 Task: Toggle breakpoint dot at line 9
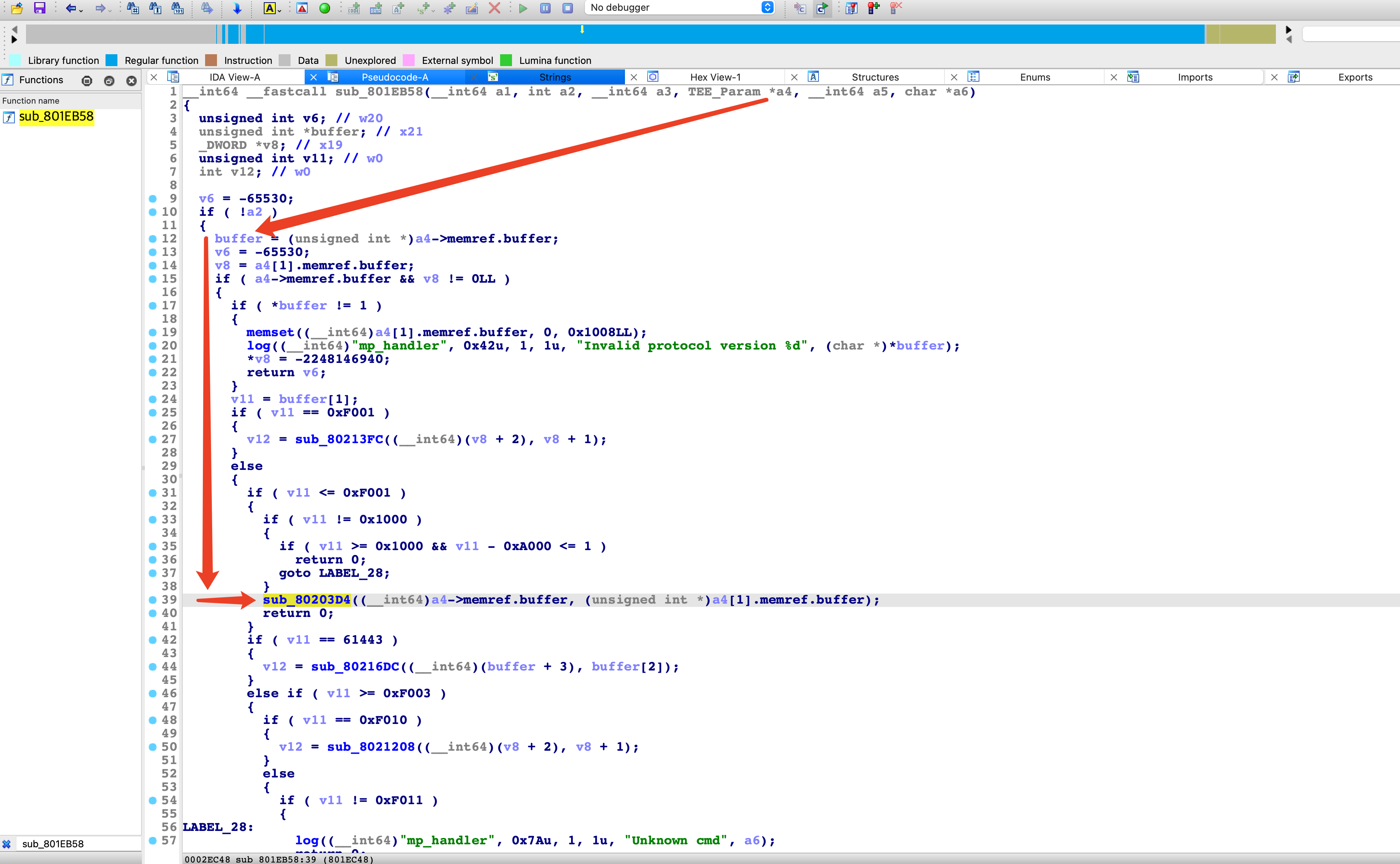click(x=153, y=199)
